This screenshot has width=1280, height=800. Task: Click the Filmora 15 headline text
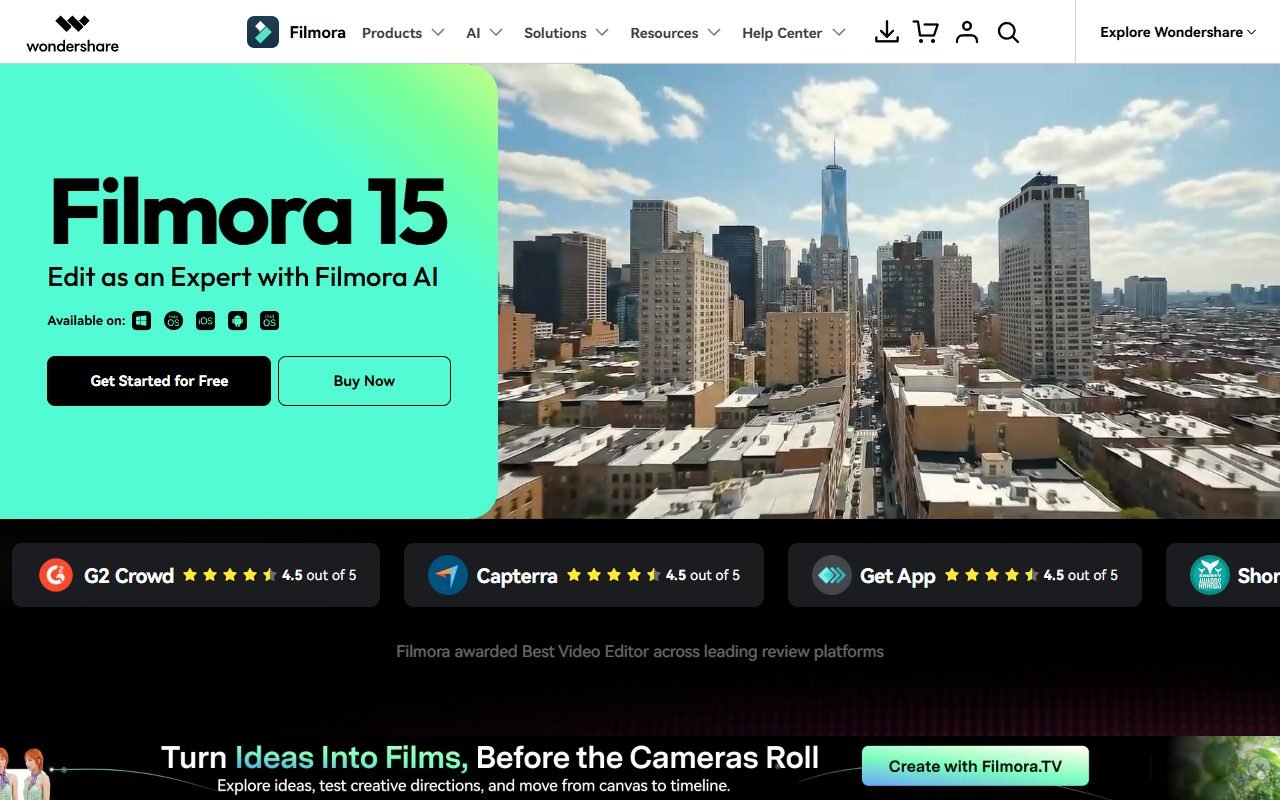(248, 212)
